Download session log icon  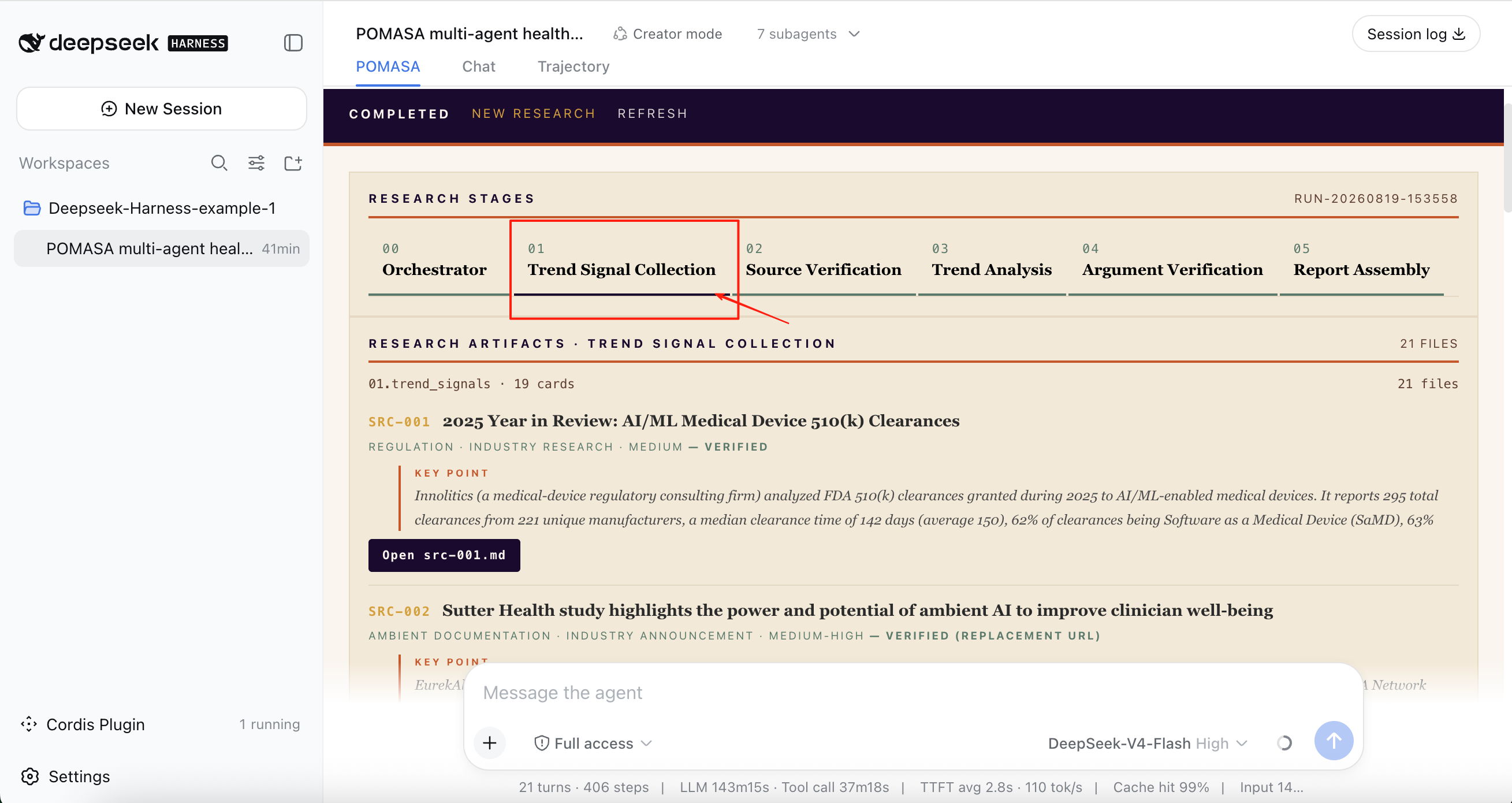tap(1459, 34)
